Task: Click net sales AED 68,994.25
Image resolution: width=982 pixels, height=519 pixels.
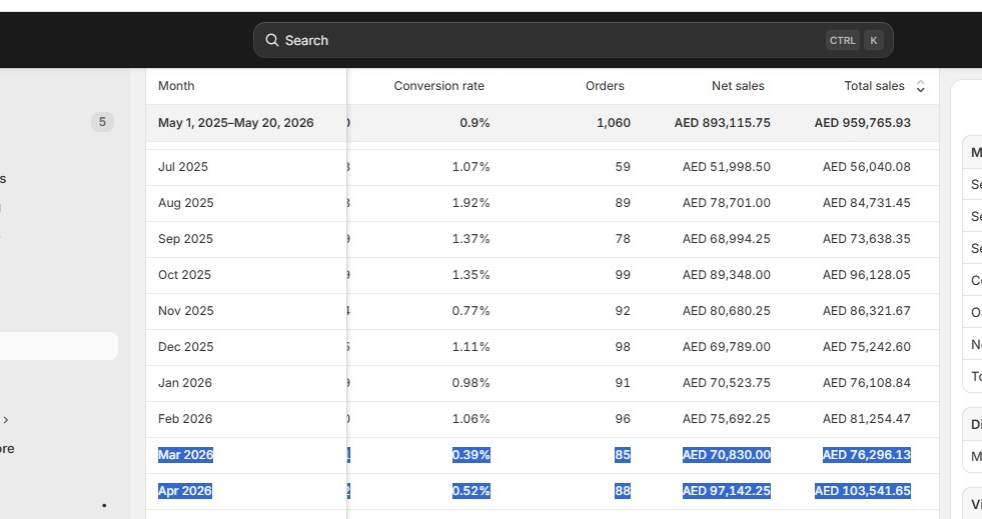Action: point(726,239)
